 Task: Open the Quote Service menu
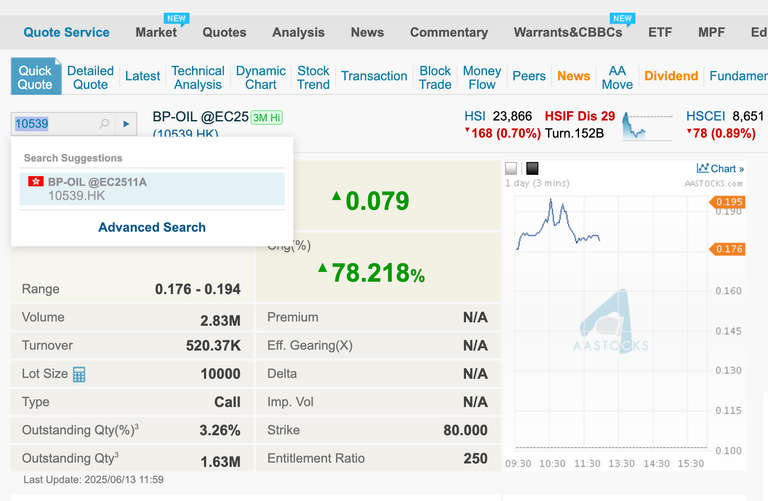(67, 32)
